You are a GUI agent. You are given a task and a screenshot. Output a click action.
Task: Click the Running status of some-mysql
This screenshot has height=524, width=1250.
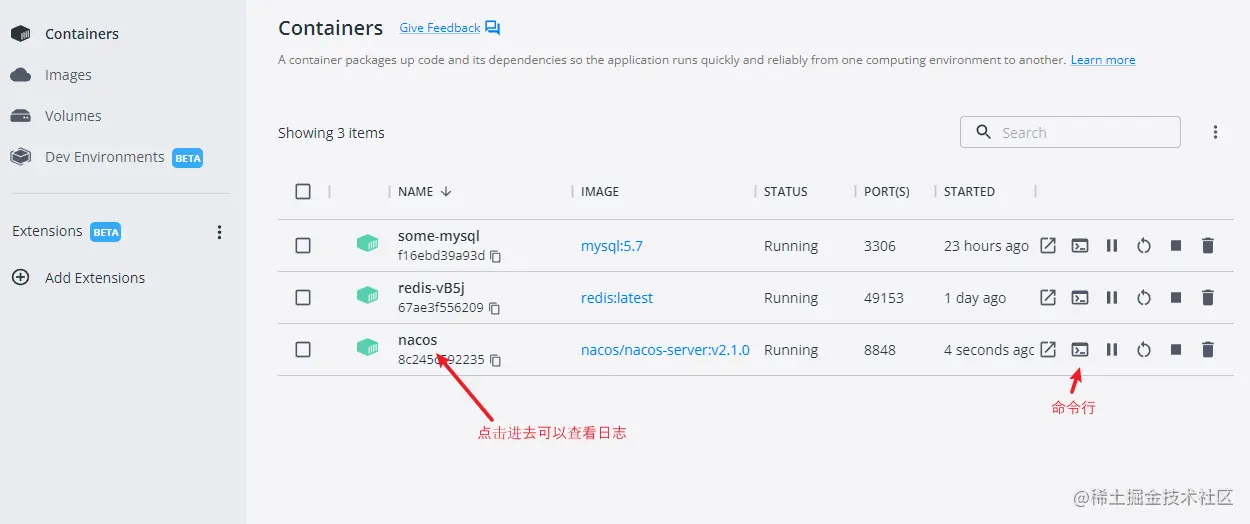(791, 246)
